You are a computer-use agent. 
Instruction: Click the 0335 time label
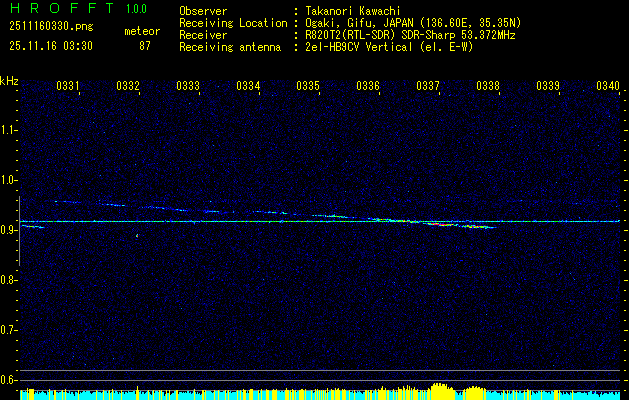[x=308, y=86]
